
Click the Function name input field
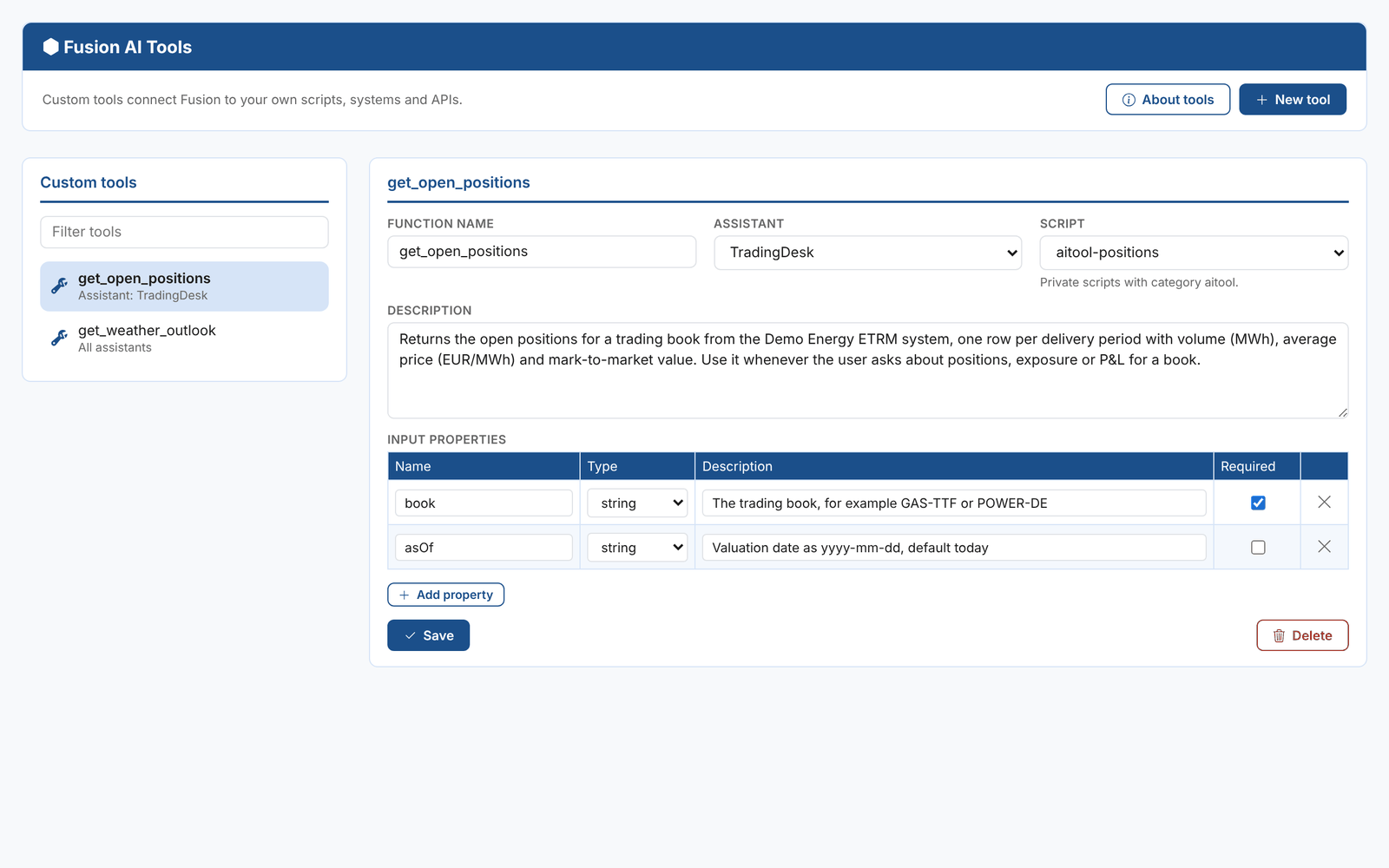[542, 252]
